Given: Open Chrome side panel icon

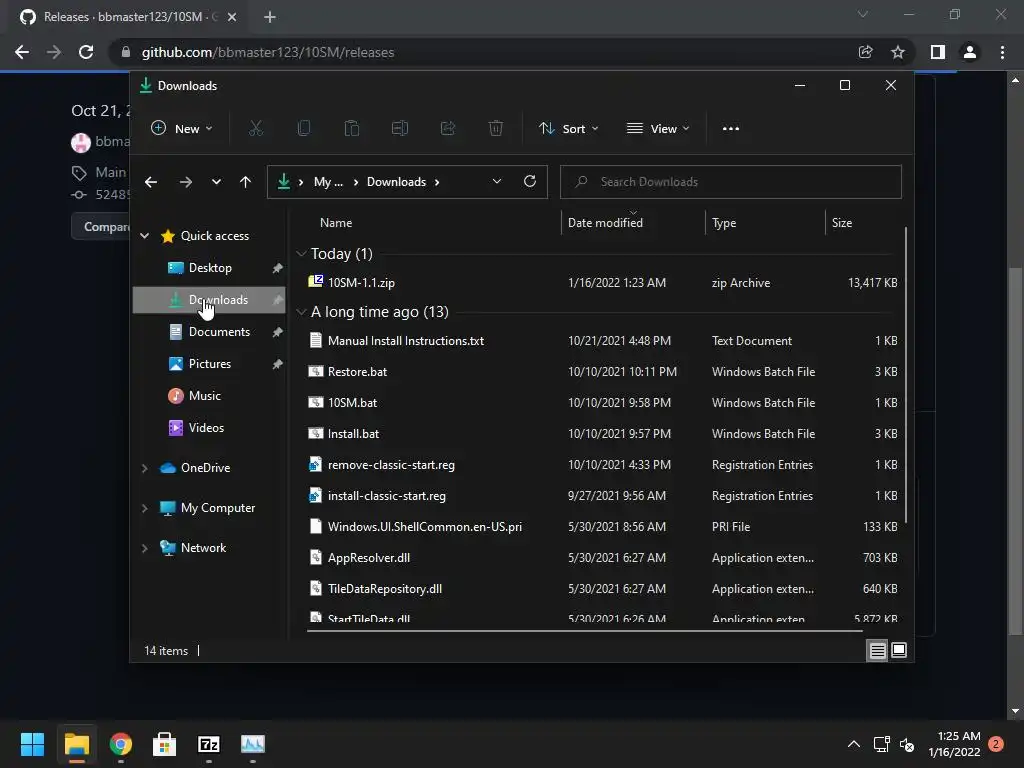Looking at the screenshot, I should (937, 52).
